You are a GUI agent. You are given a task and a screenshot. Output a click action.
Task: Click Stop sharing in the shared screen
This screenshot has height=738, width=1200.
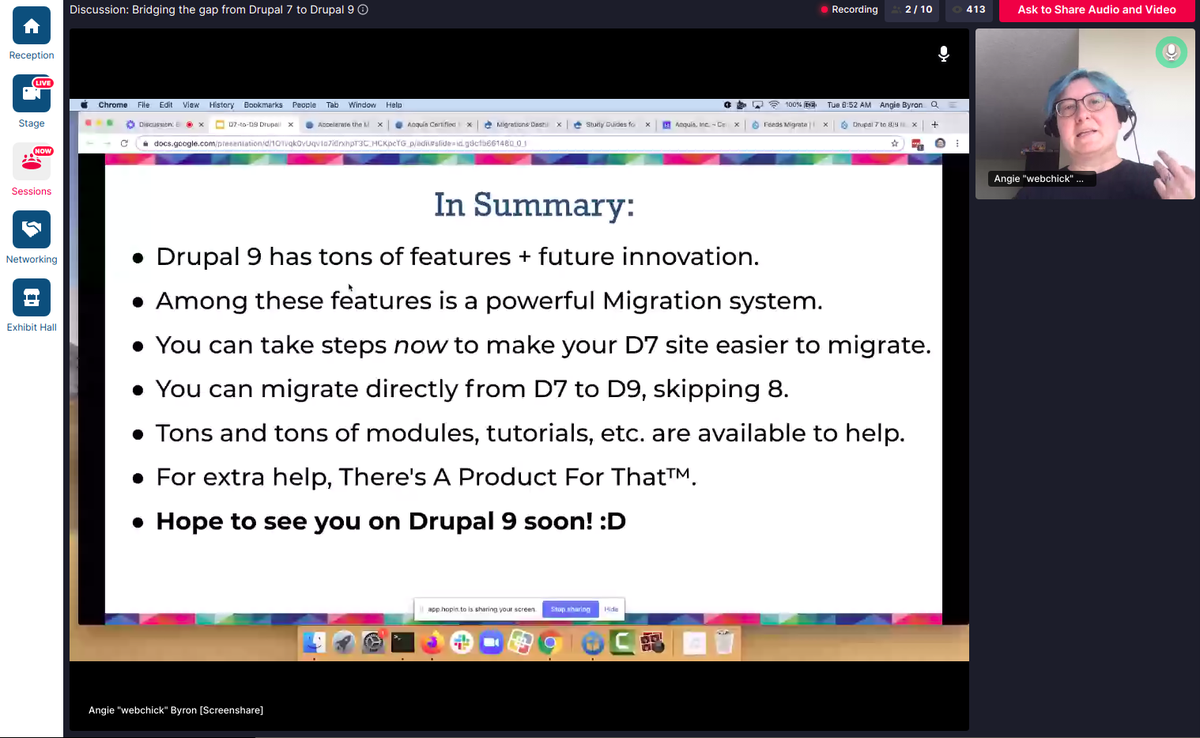pyautogui.click(x=570, y=609)
